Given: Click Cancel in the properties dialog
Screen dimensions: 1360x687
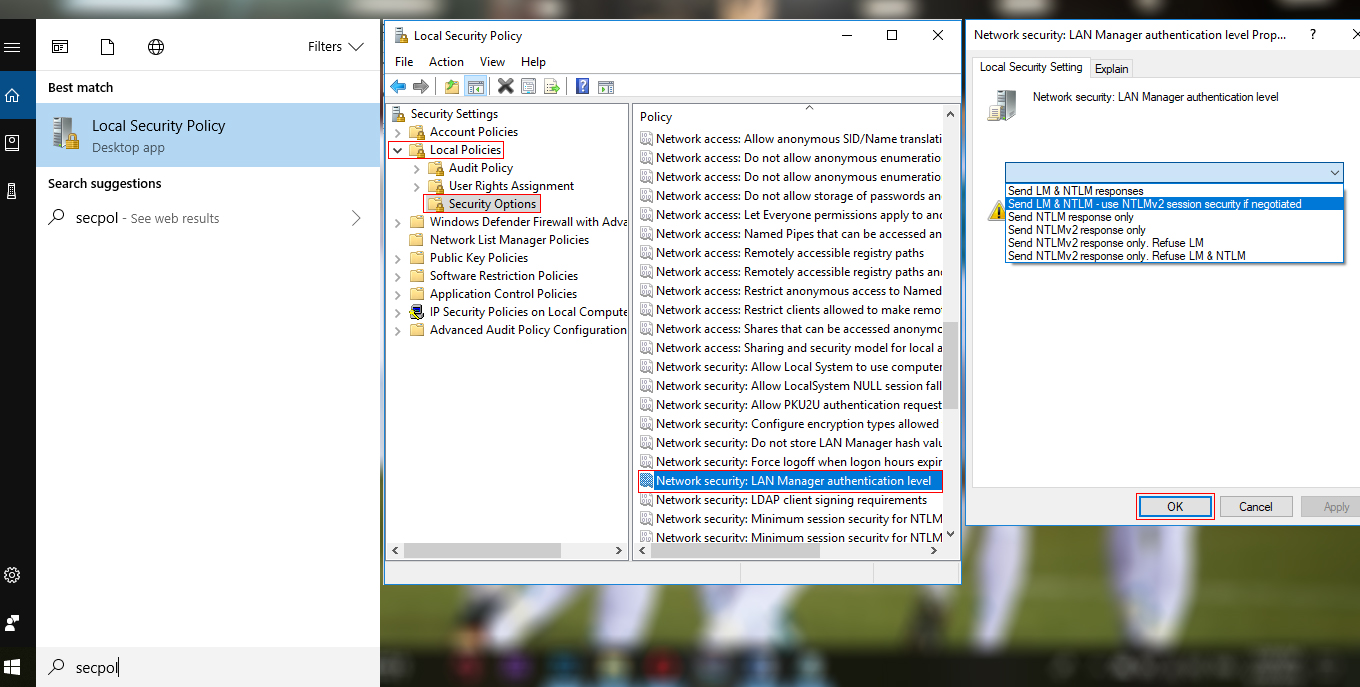Looking at the screenshot, I should point(1256,507).
